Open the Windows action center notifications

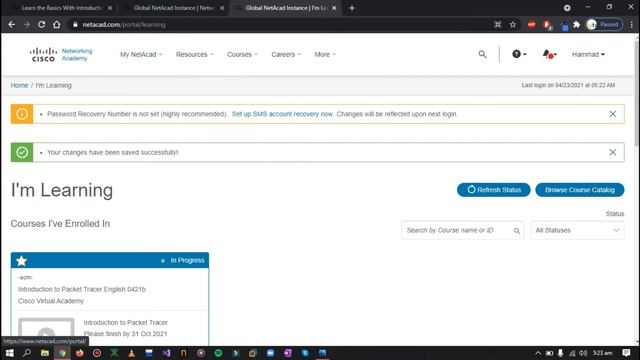click(x=627, y=353)
